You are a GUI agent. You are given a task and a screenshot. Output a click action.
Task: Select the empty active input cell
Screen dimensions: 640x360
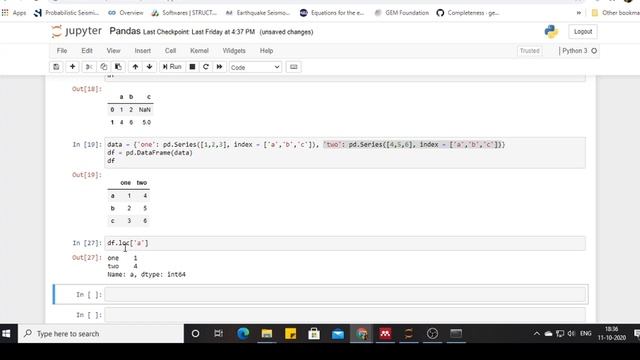(x=345, y=294)
